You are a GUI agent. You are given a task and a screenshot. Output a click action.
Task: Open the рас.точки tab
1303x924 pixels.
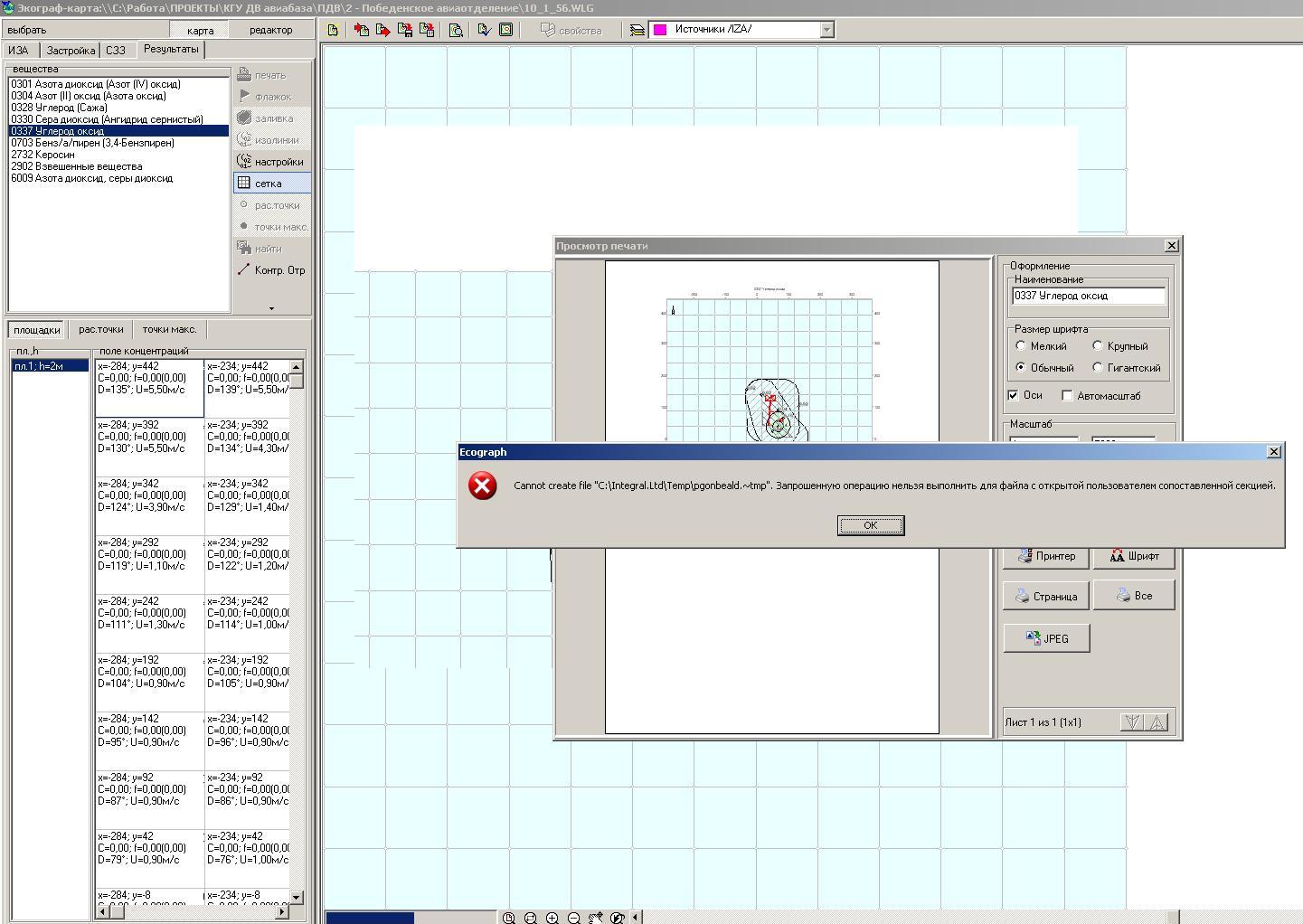pyautogui.click(x=100, y=330)
